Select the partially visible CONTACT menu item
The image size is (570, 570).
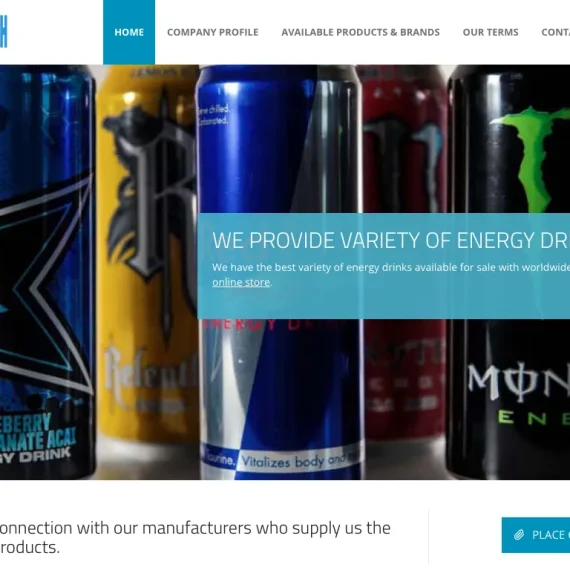point(555,32)
